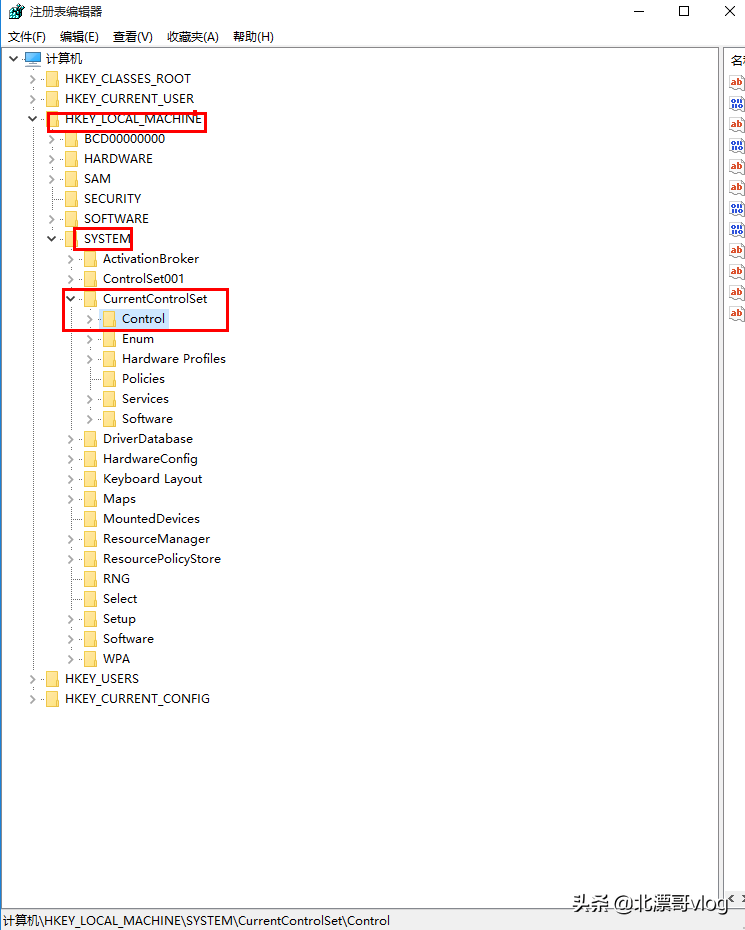This screenshot has width=745, height=930.
Task: Select the CurrentControlSet key label
Action: 155,299
